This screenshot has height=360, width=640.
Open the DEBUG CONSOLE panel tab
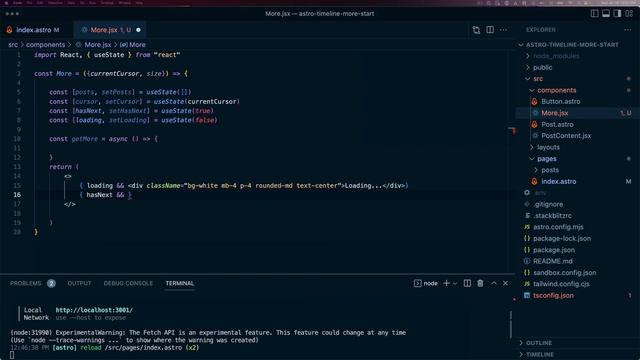click(x=128, y=283)
